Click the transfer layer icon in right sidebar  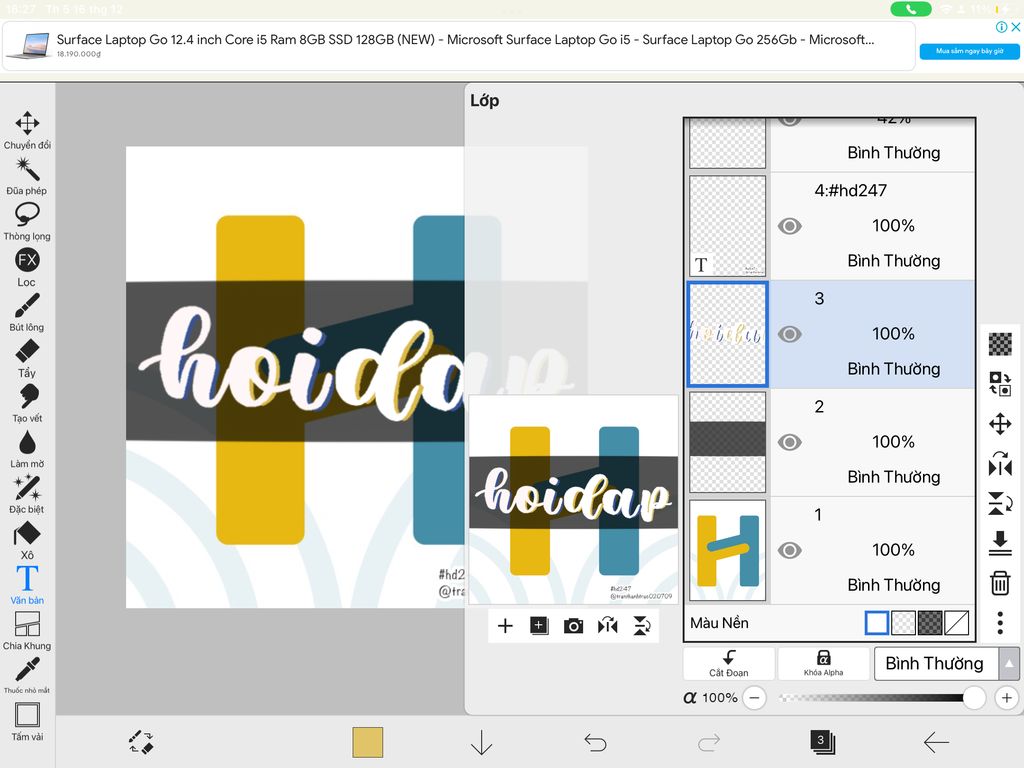[x=1000, y=384]
